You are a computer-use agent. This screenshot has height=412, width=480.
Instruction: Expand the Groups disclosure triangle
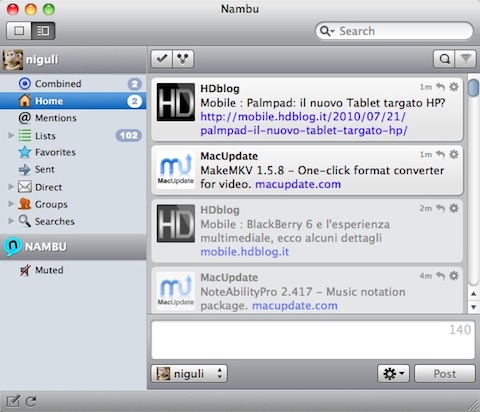tap(11, 204)
